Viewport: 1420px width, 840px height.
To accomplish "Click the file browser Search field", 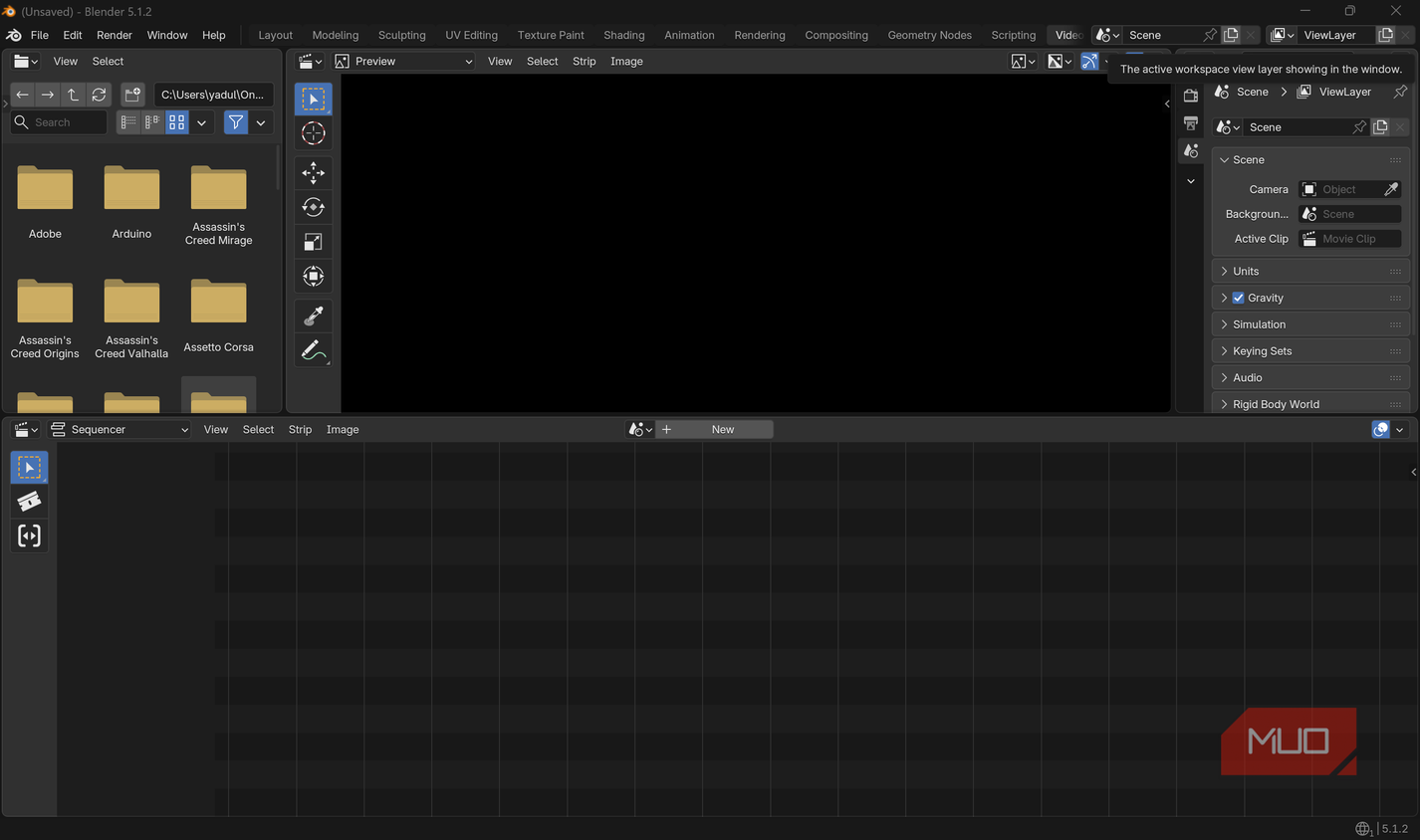I will 59,122.
